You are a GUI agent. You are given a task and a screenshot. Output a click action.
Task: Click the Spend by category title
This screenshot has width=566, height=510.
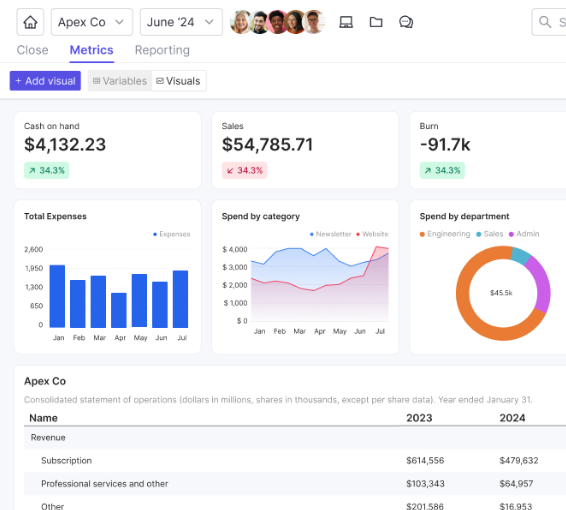coord(261,216)
